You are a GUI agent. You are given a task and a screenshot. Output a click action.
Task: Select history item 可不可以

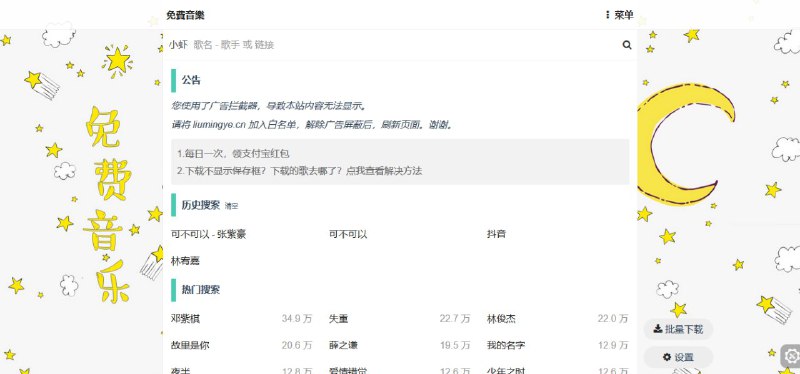click(348, 235)
